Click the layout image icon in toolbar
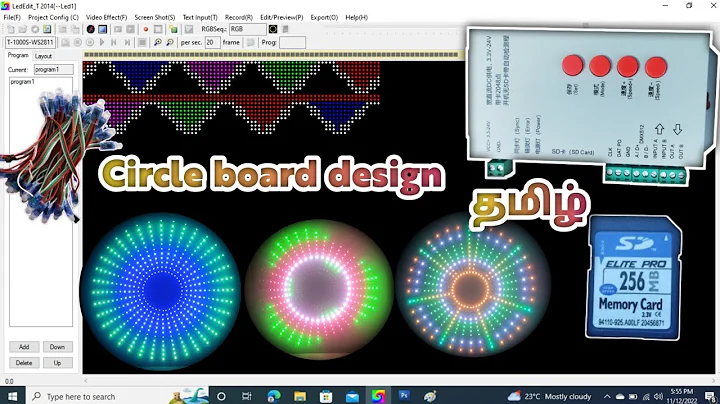This screenshot has width=720, height=404. (x=47, y=29)
